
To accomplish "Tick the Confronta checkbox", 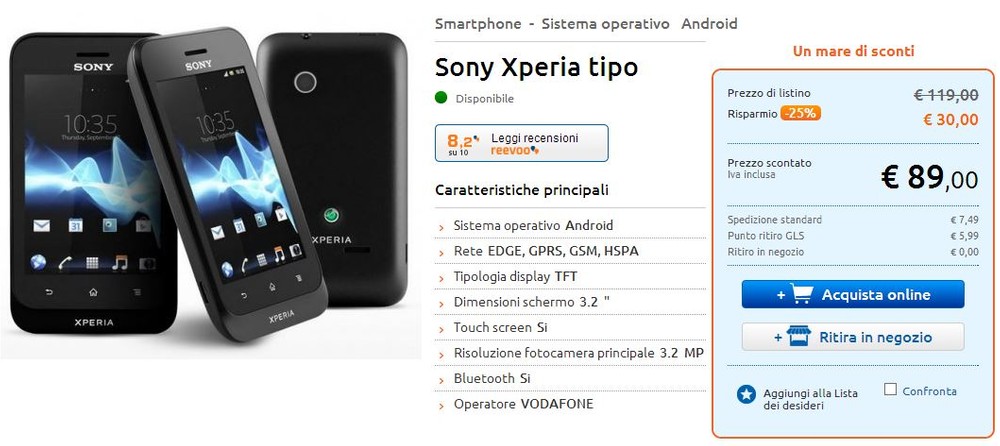I will click(x=890, y=389).
